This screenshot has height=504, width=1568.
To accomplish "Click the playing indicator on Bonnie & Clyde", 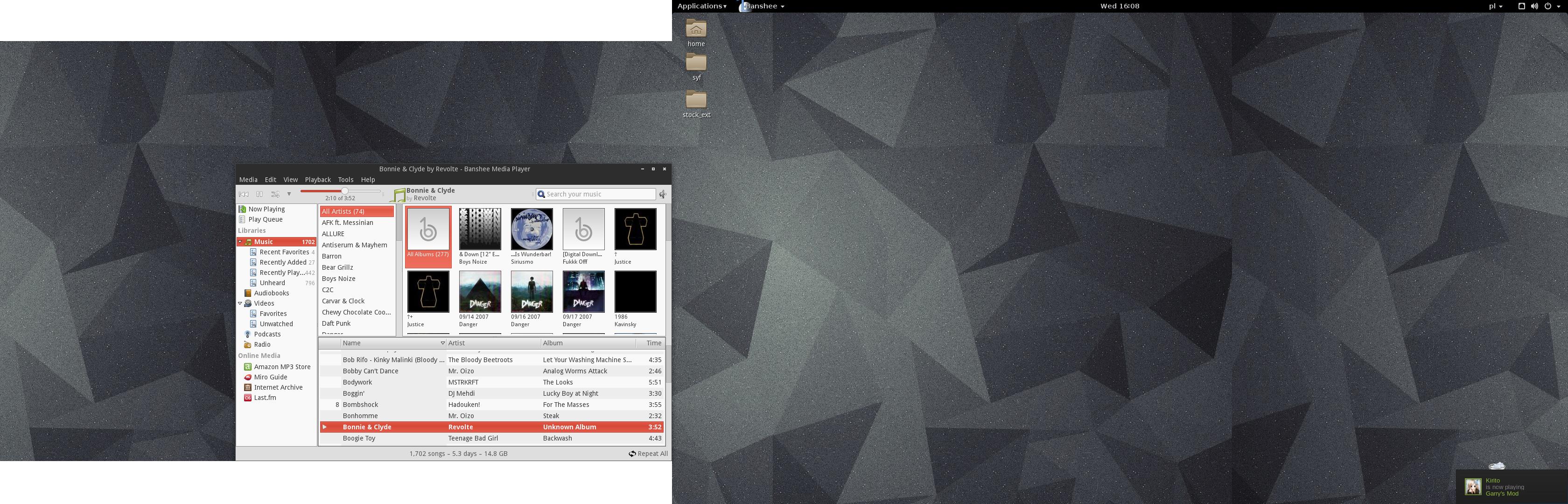I will coord(325,427).
